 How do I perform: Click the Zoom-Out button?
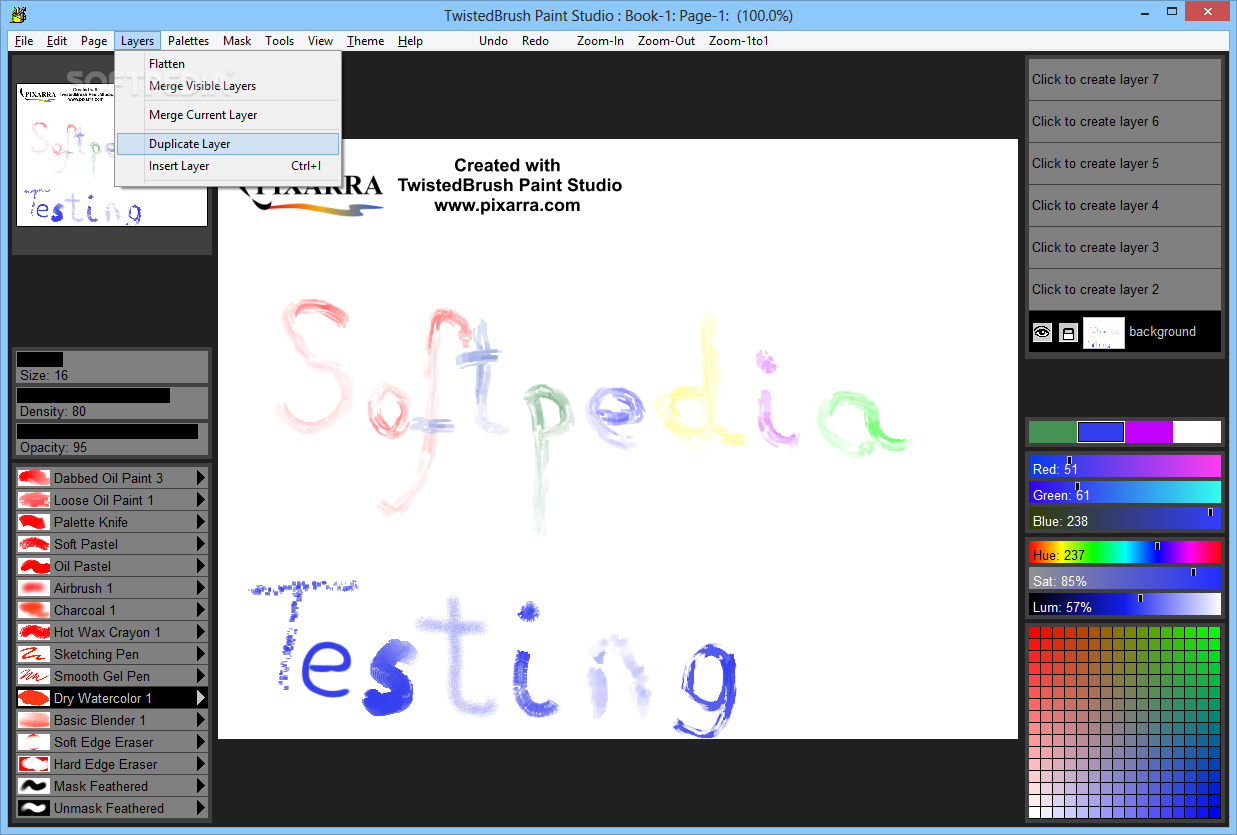(x=666, y=41)
